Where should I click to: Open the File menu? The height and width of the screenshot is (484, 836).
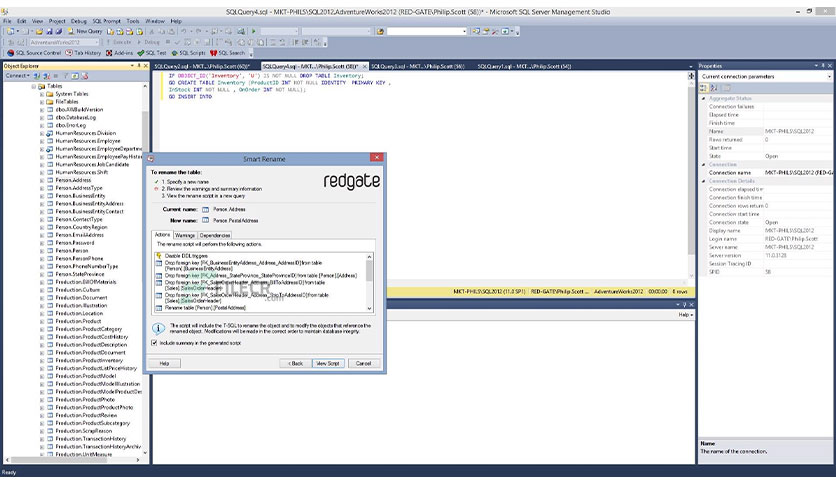pos(7,21)
